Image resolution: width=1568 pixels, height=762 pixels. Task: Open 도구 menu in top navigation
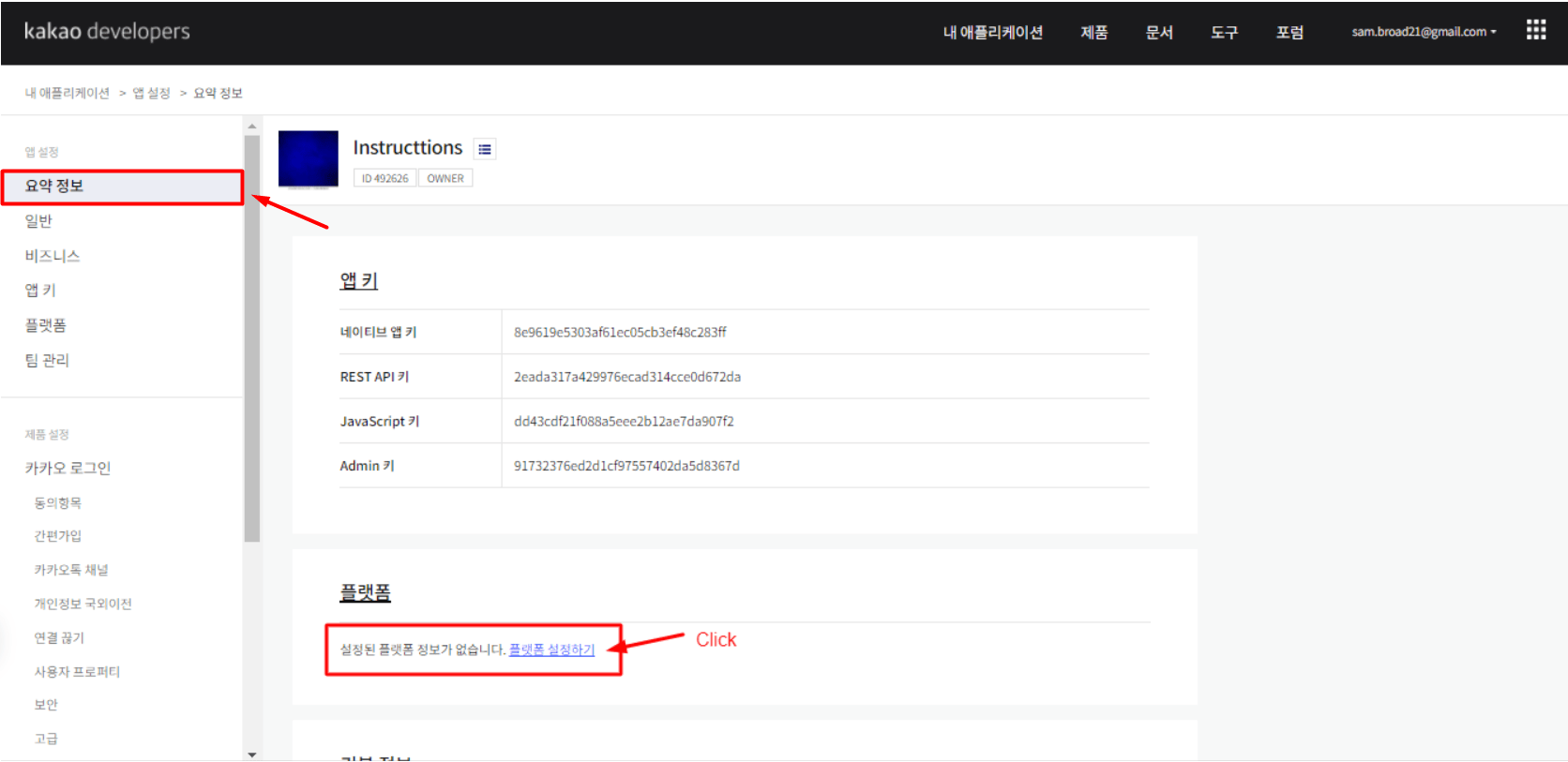[x=1224, y=32]
